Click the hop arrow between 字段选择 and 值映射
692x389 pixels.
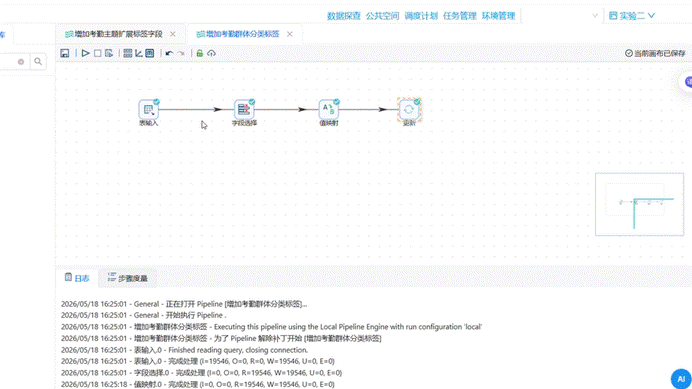click(x=286, y=110)
